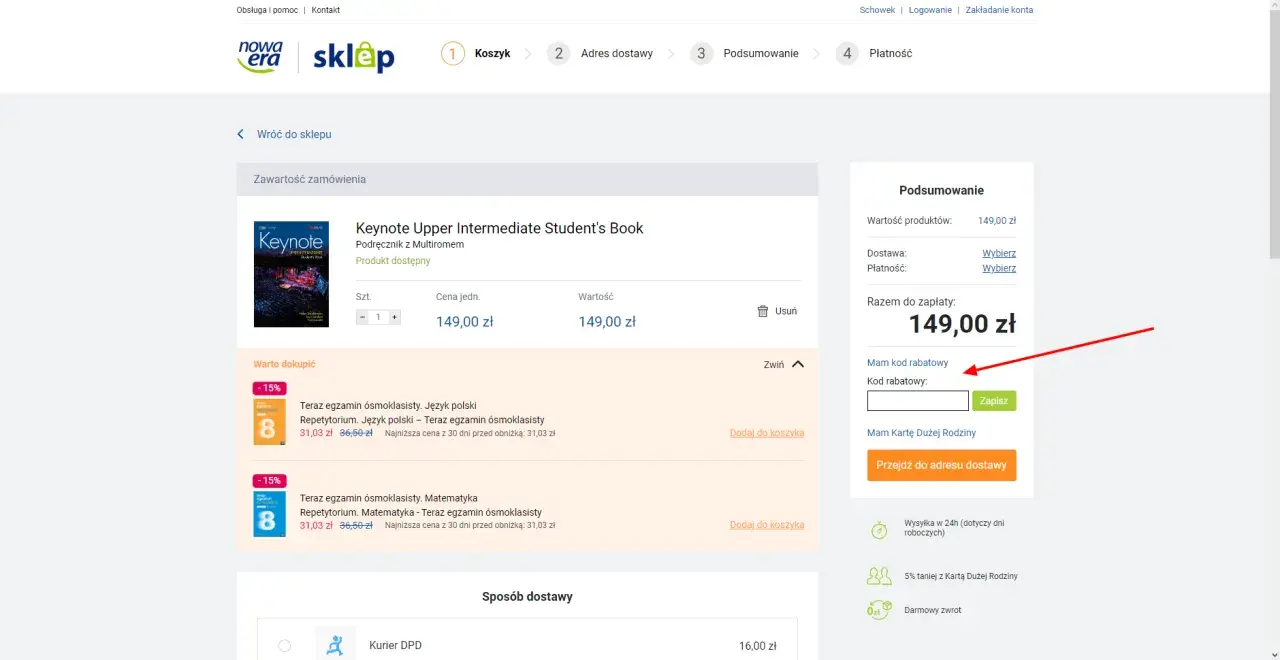1280x660 pixels.
Task: Select the Kurier DPD radio button
Action: pyautogui.click(x=285, y=646)
